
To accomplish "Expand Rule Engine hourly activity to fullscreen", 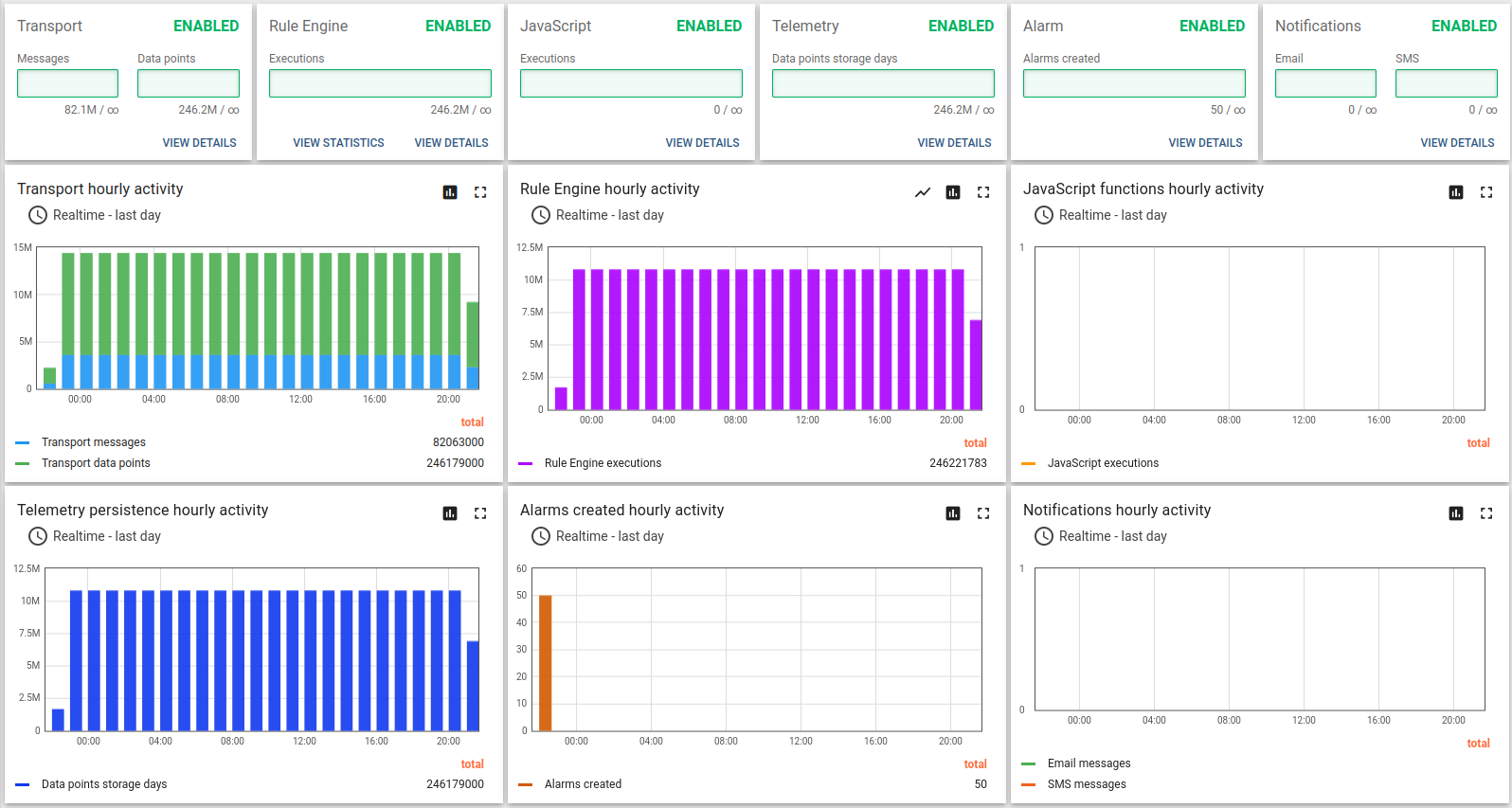I will pyautogui.click(x=983, y=192).
